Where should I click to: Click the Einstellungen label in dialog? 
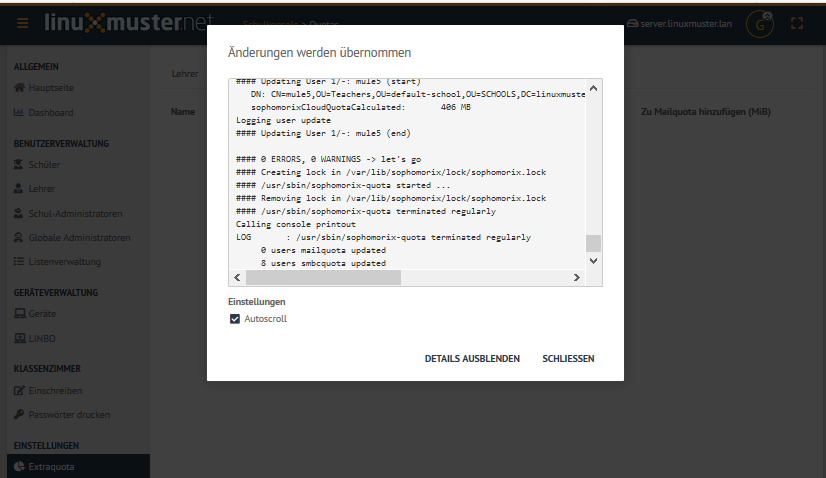click(x=257, y=301)
